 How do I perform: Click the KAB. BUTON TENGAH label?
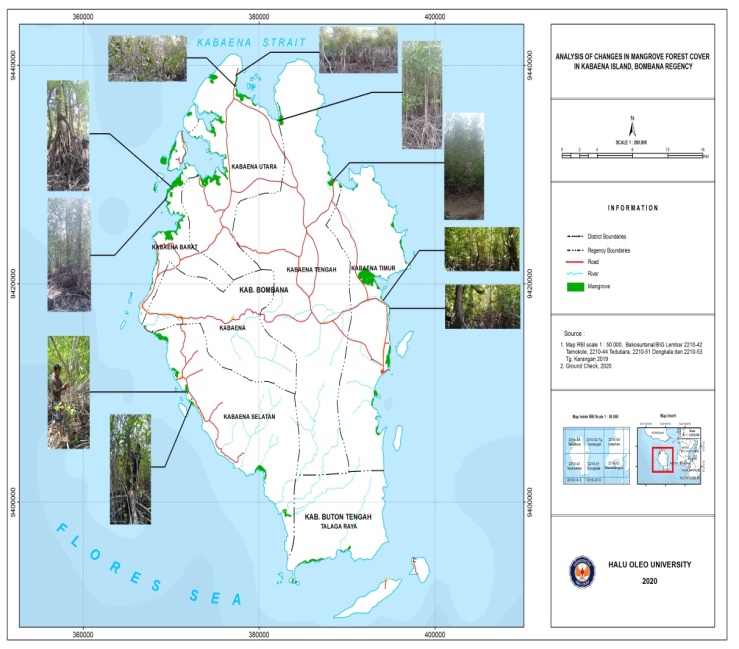[x=332, y=515]
